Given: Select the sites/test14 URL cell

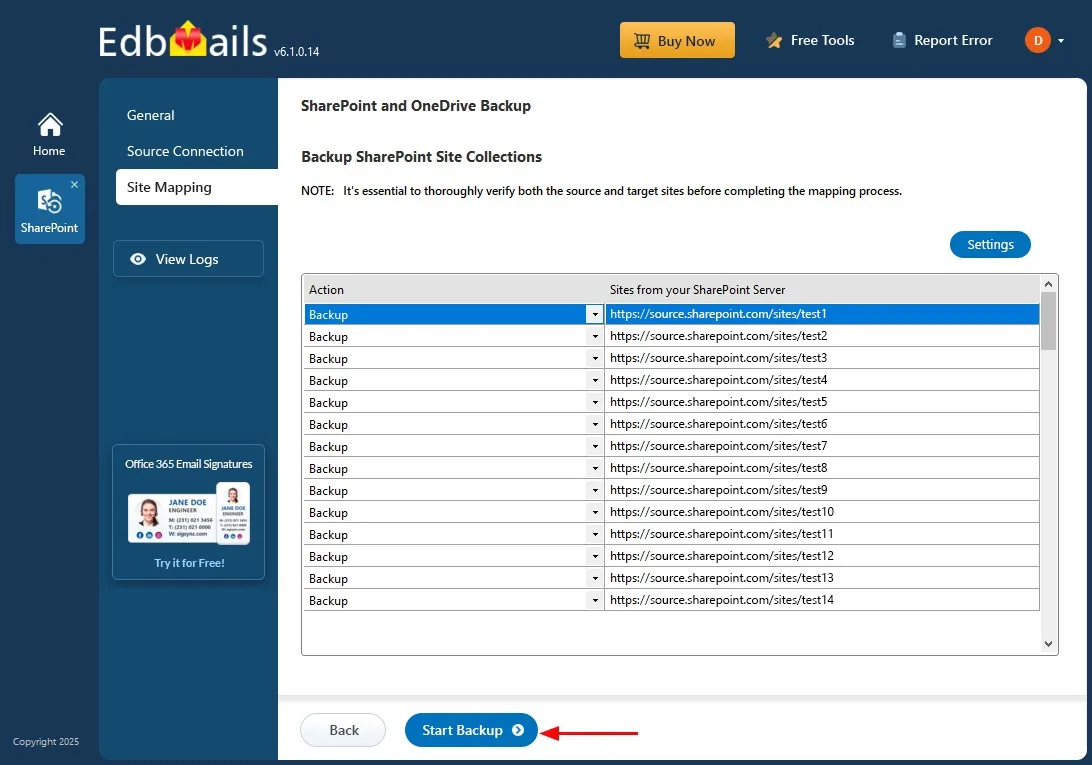Looking at the screenshot, I should (x=822, y=600).
